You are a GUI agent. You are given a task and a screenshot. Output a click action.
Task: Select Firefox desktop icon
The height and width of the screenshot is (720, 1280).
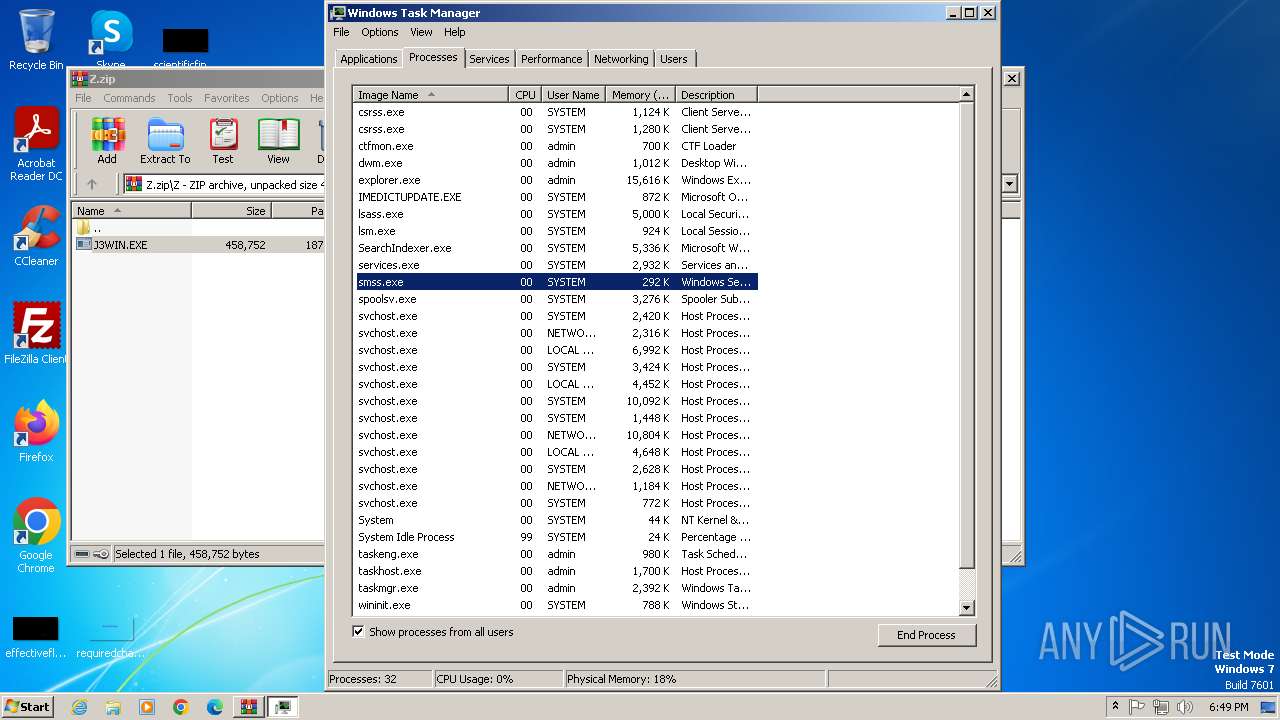pyautogui.click(x=36, y=431)
